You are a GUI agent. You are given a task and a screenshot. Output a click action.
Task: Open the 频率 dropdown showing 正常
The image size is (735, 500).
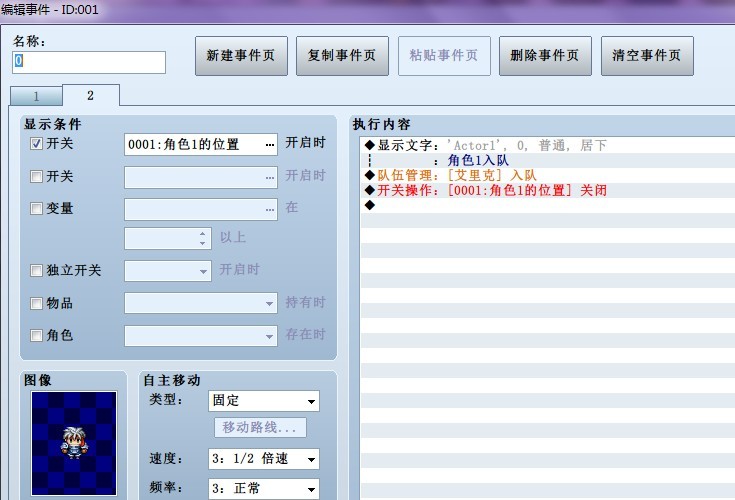(264, 489)
